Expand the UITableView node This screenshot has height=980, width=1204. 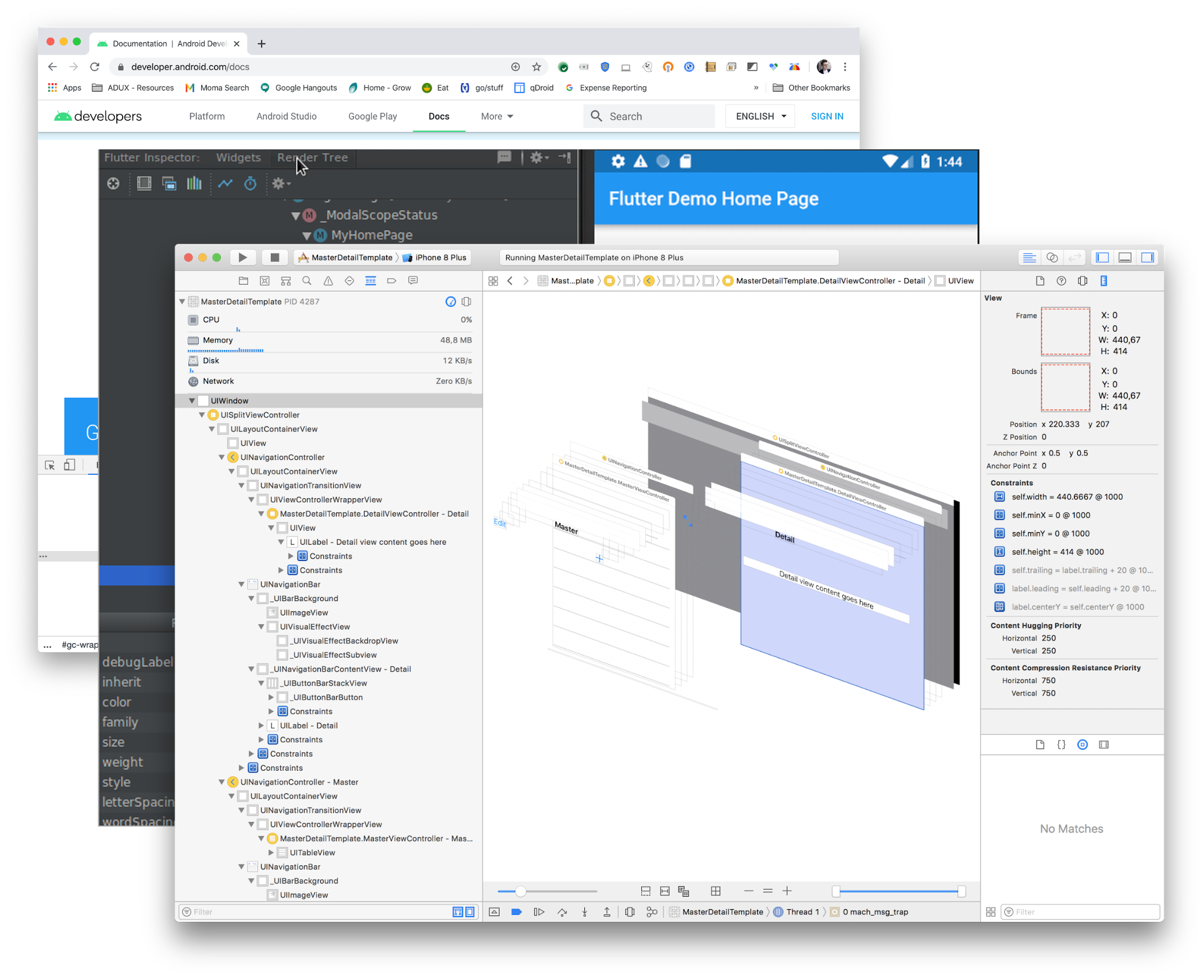point(271,853)
